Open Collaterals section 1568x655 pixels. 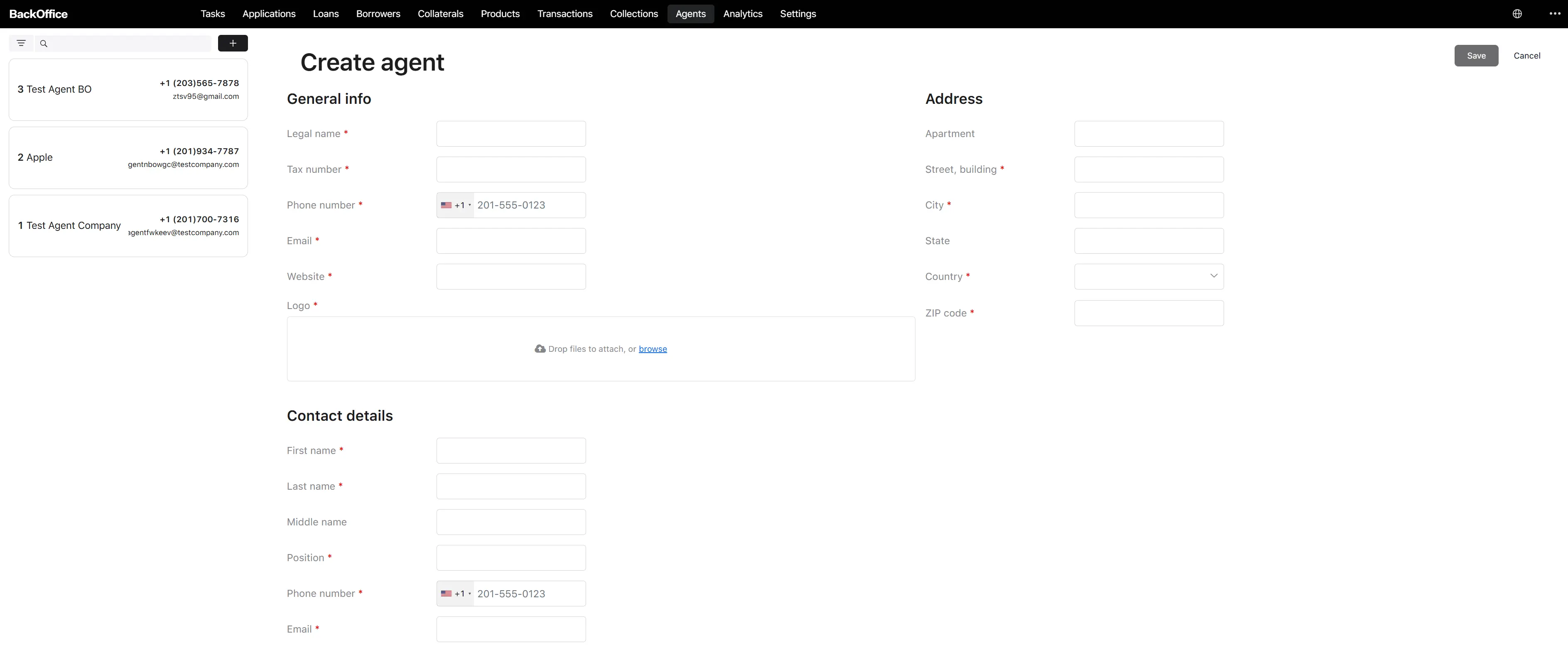tap(440, 13)
